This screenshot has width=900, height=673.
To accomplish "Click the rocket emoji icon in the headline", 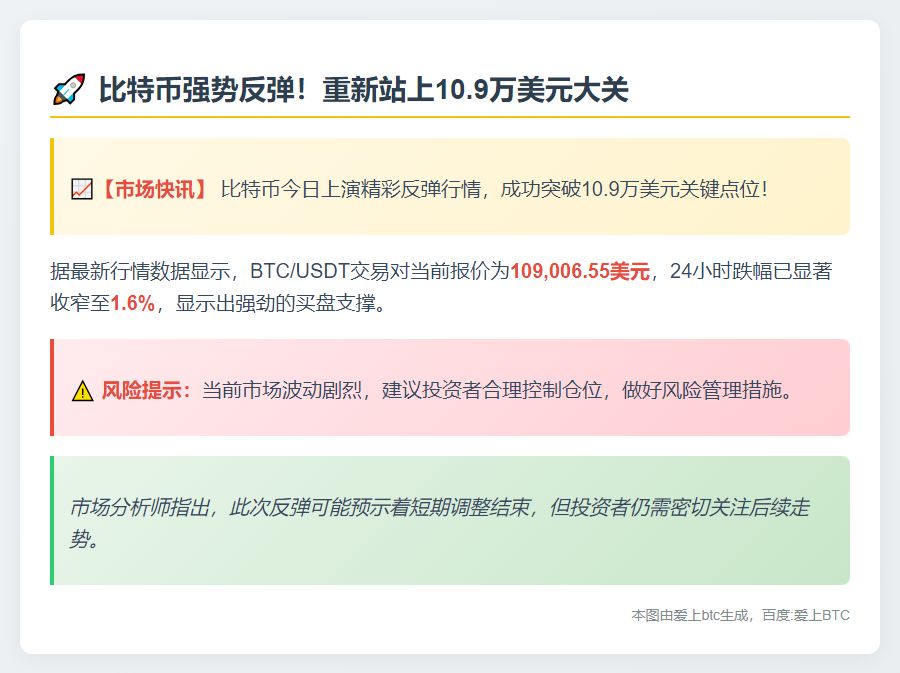I will 68,90.
